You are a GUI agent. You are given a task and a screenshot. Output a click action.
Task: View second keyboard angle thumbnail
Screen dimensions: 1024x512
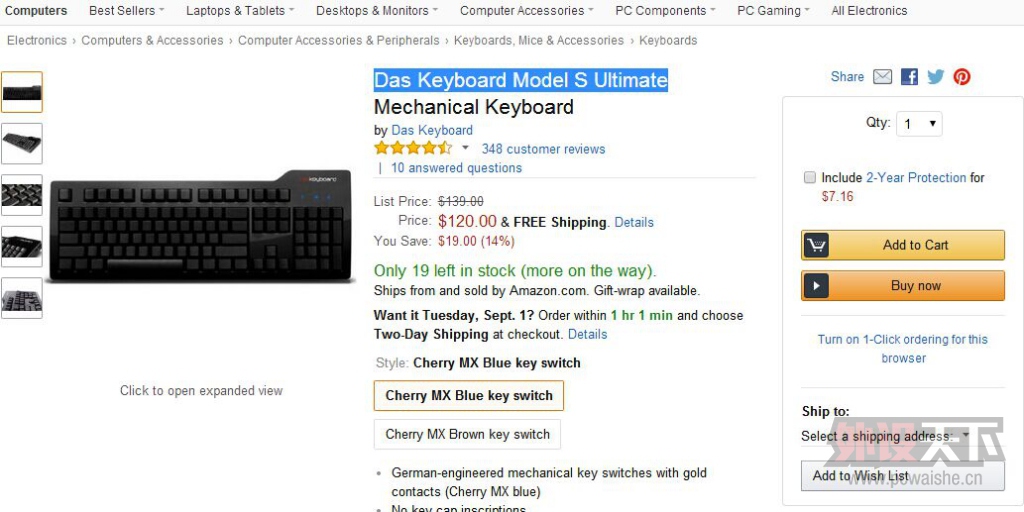(x=22, y=144)
